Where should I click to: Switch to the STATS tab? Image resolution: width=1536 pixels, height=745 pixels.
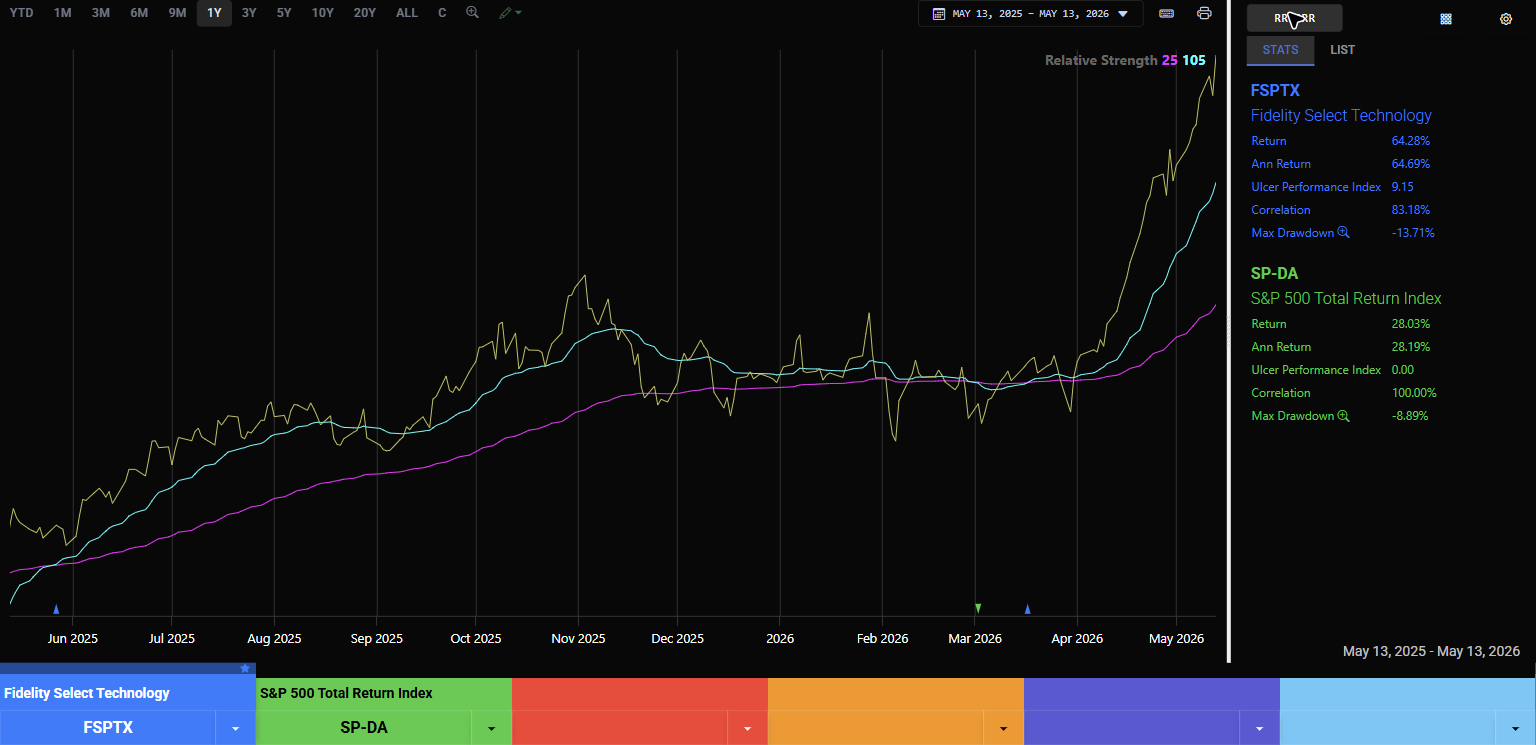(1281, 50)
